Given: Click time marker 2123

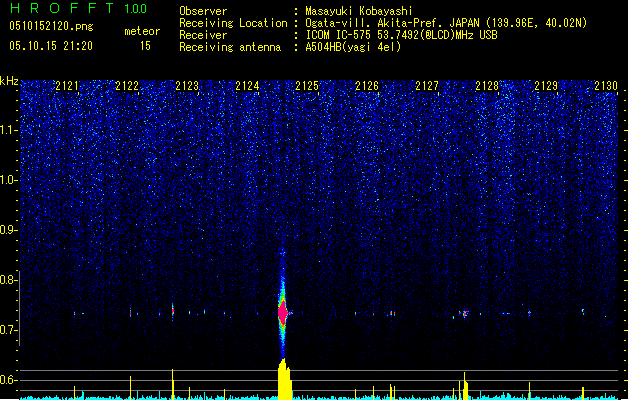Looking at the screenshot, I should coord(187,86).
